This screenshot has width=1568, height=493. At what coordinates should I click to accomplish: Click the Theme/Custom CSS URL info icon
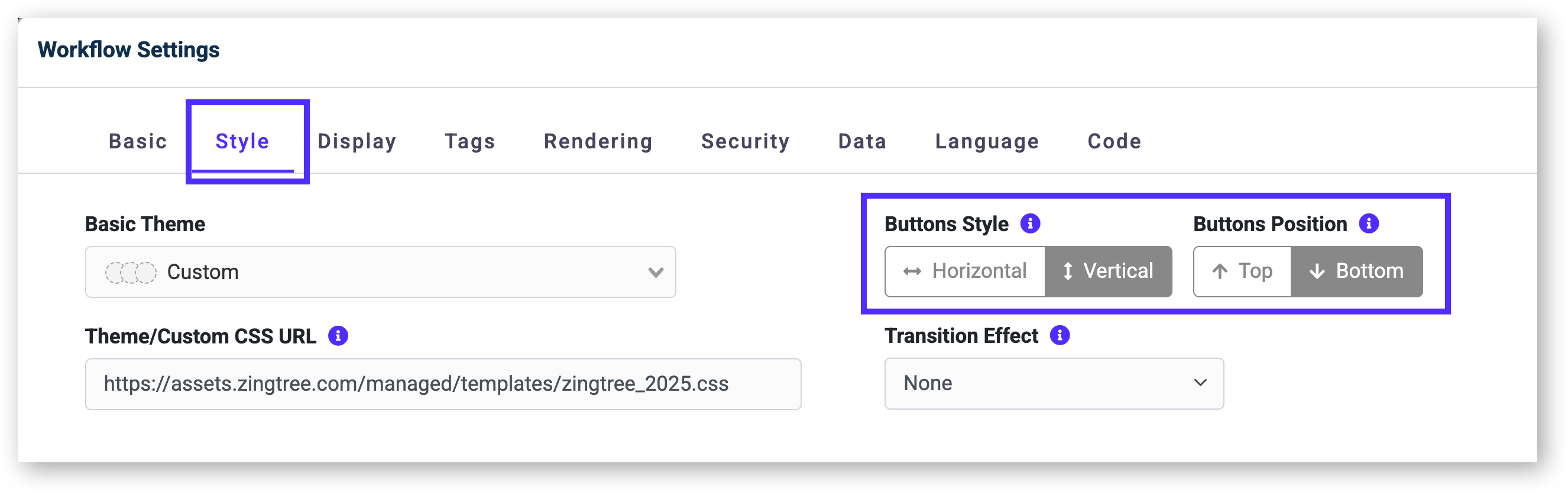(x=338, y=335)
